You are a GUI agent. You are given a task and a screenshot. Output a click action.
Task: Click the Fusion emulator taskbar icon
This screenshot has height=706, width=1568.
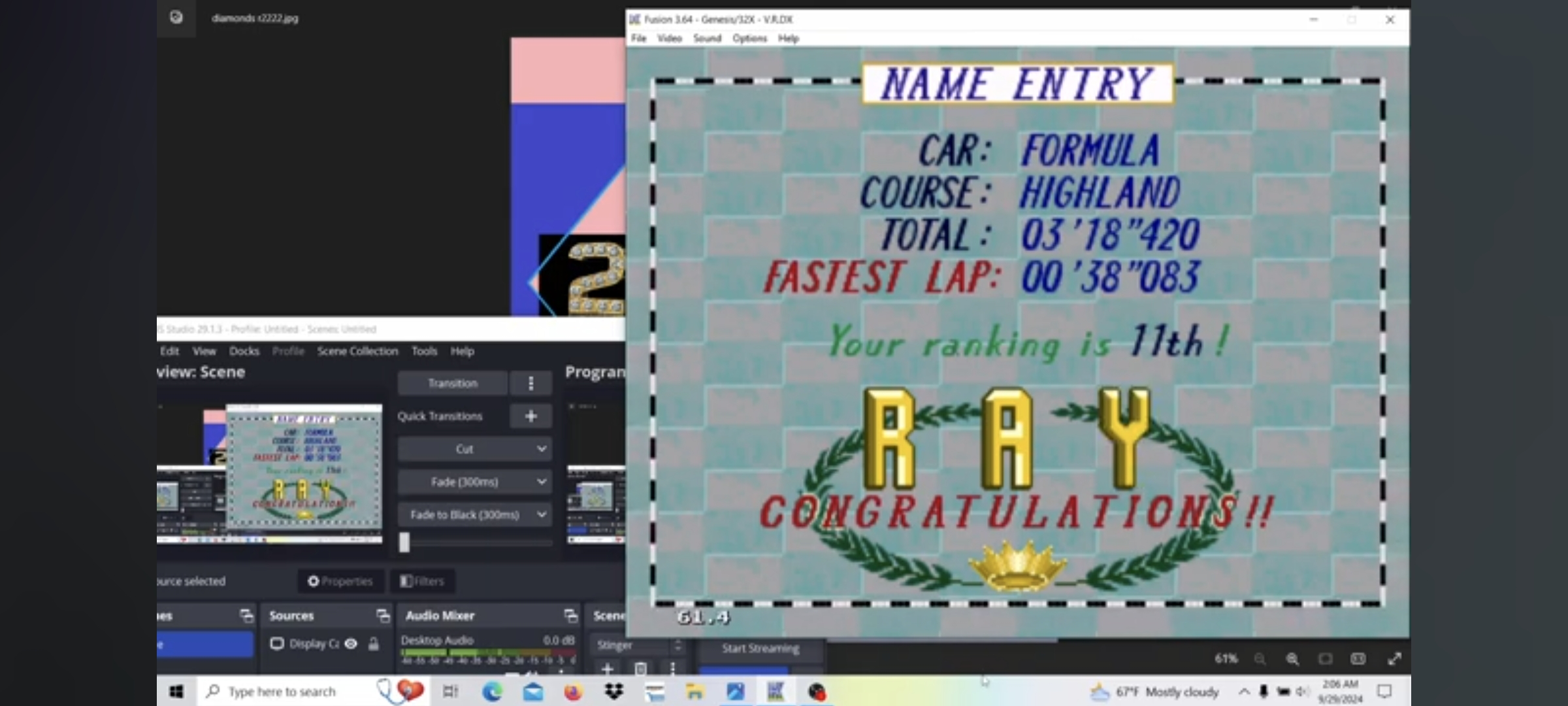(776, 692)
